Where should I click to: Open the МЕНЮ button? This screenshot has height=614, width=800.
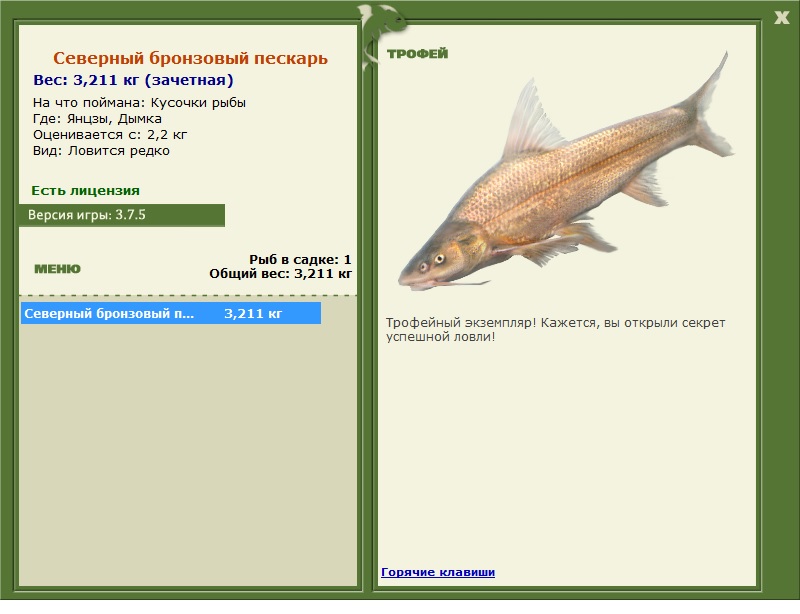pyautogui.click(x=57, y=269)
